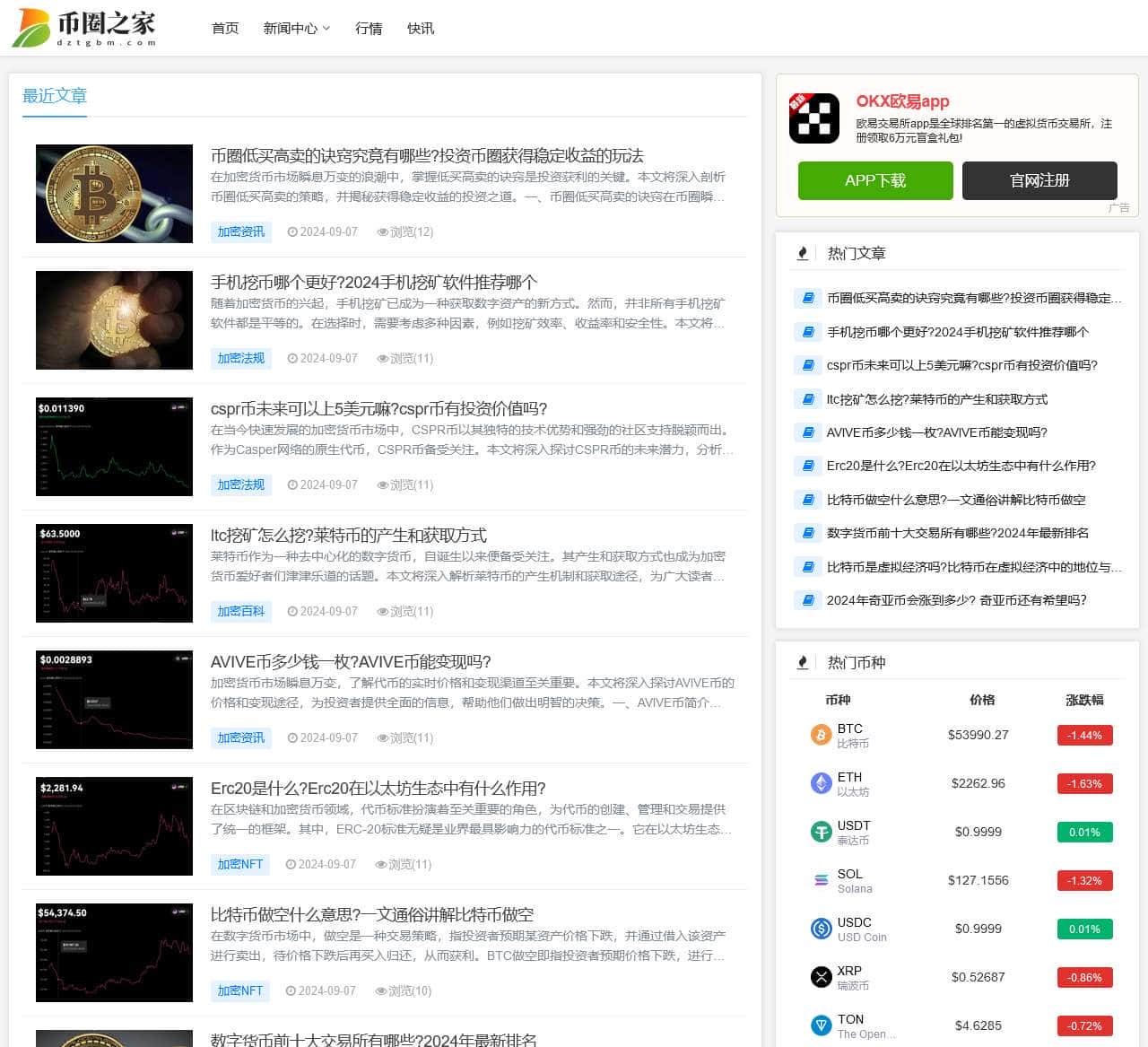Click the ETH price $2262.96
Screen dimensions: 1148x1047
pos(978,783)
